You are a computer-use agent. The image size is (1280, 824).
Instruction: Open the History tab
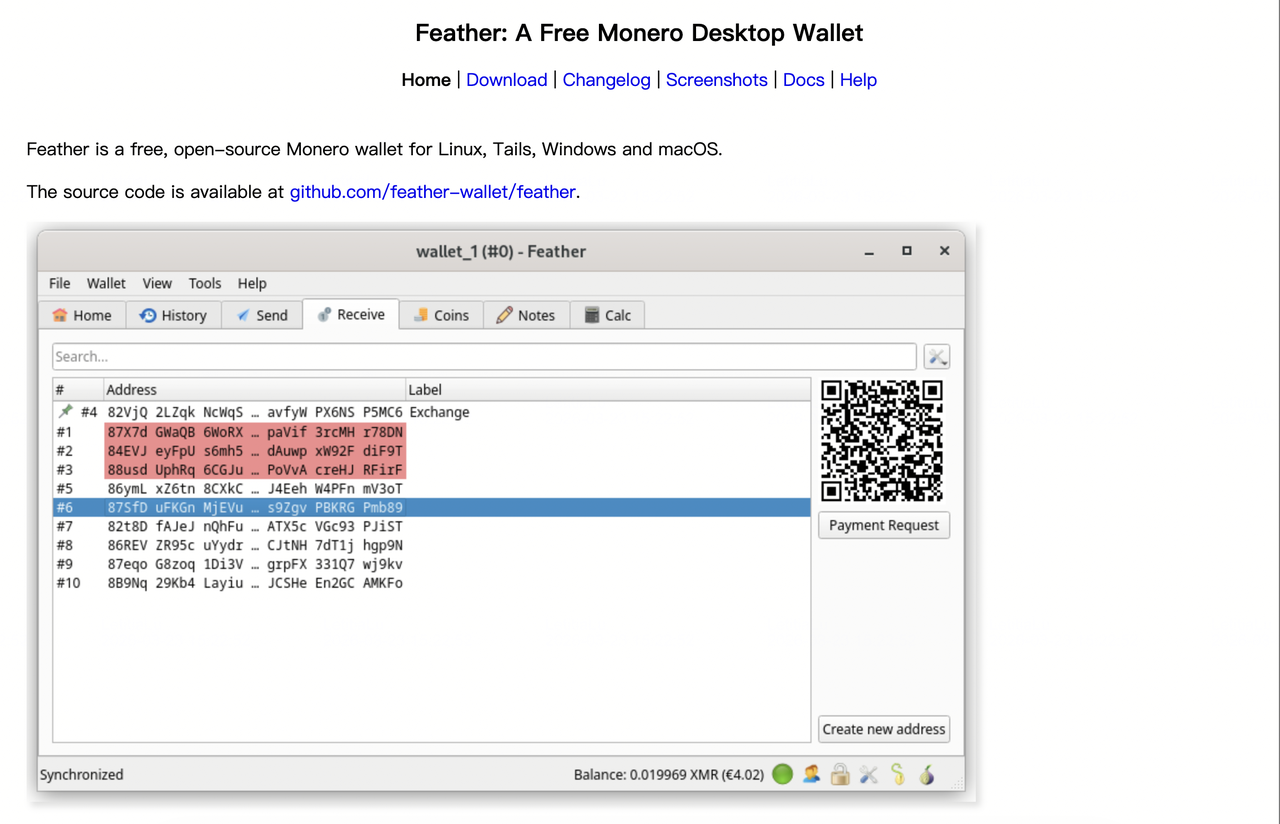click(x=173, y=315)
